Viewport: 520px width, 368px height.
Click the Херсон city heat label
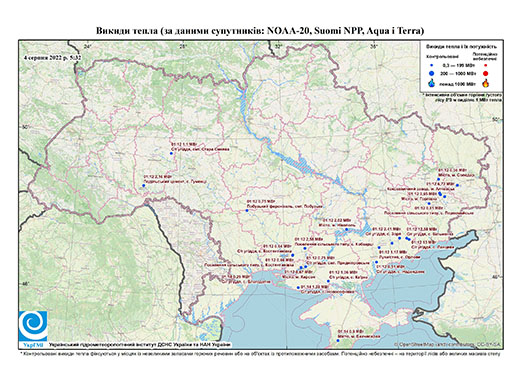coord(299,274)
